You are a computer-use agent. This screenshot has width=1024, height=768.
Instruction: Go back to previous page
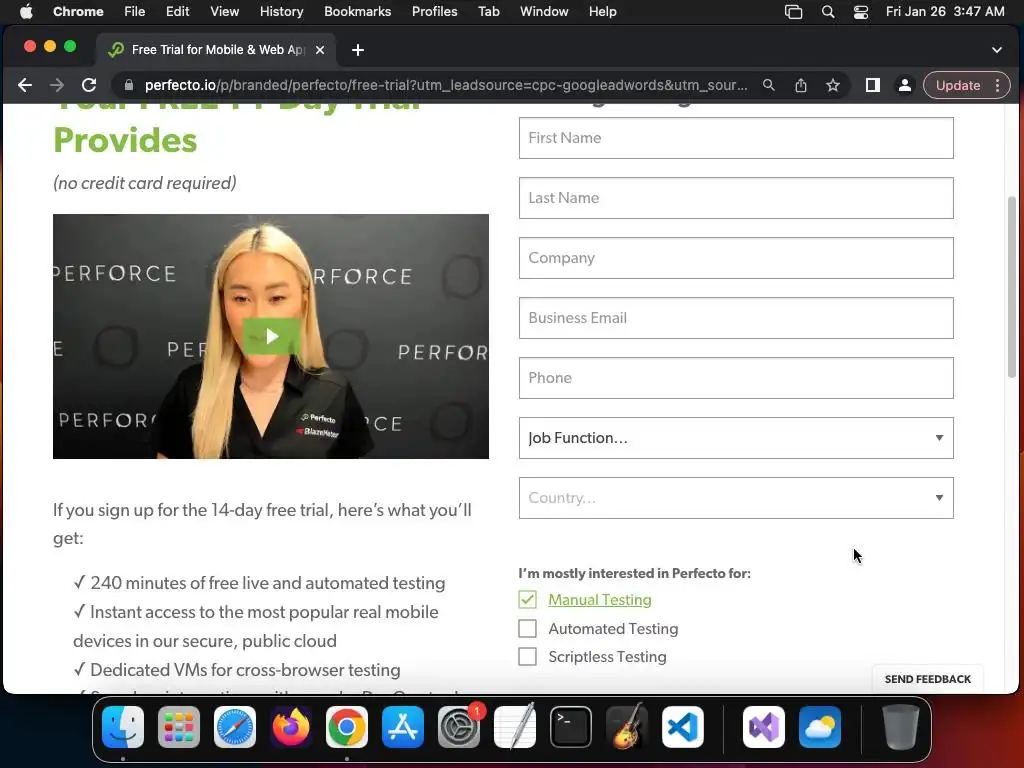25,86
